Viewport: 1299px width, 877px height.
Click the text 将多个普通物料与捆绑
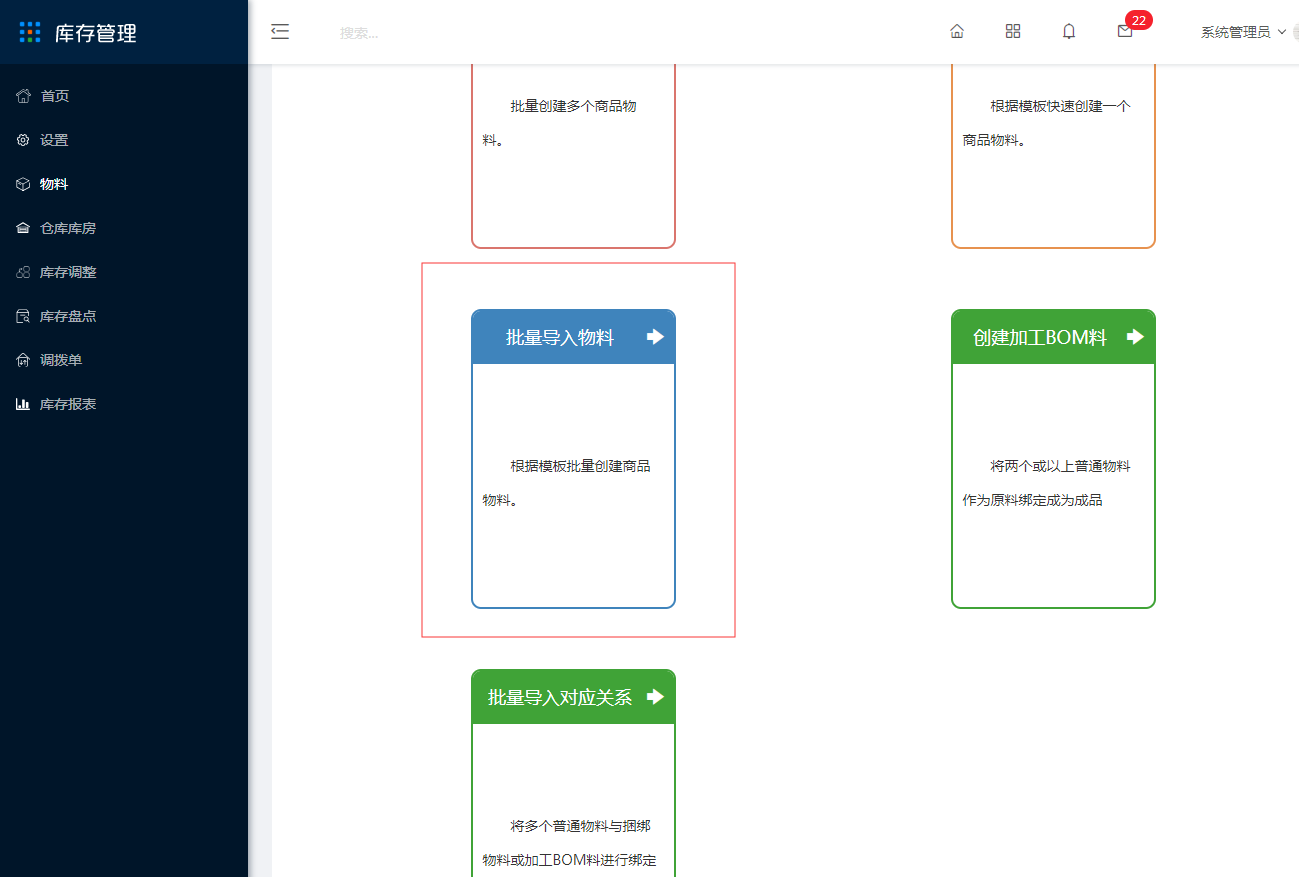click(x=581, y=826)
